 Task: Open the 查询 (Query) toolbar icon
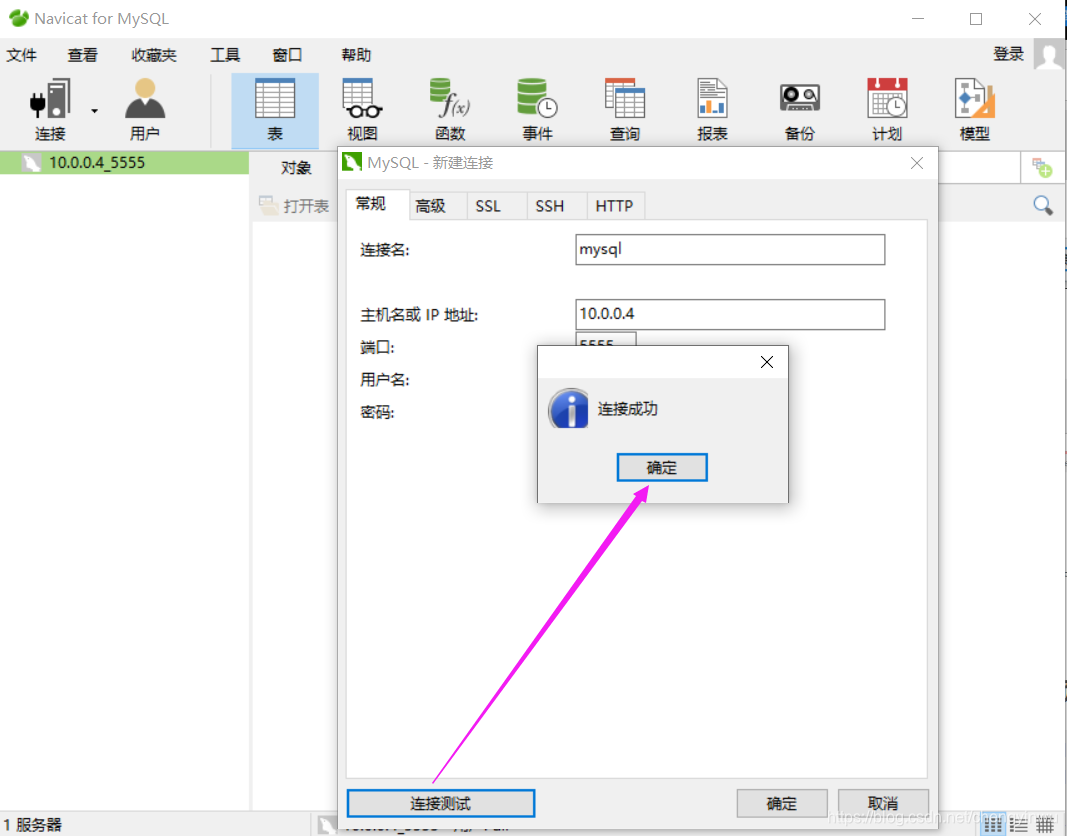625,109
